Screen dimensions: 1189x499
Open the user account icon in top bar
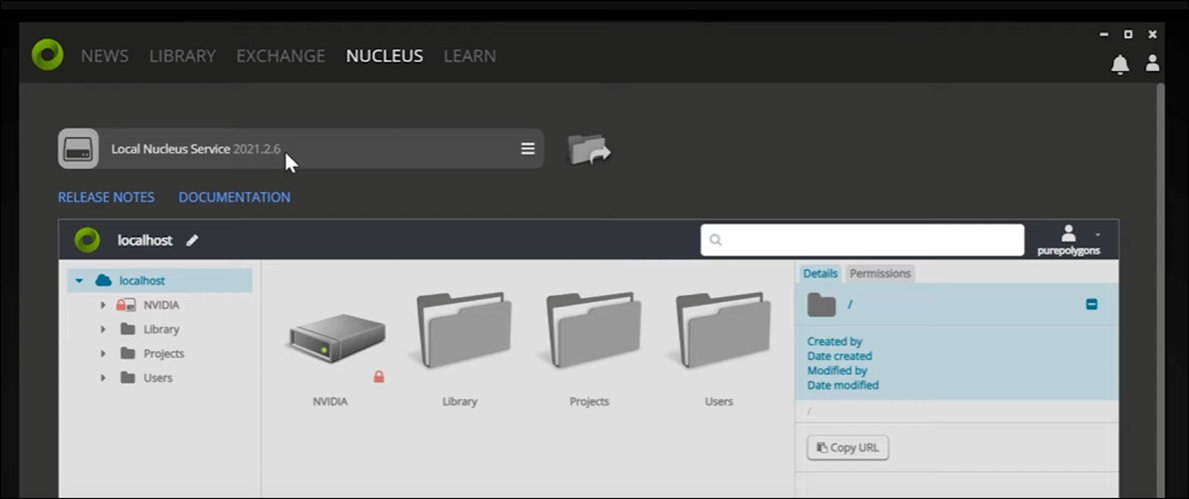[x=1153, y=64]
